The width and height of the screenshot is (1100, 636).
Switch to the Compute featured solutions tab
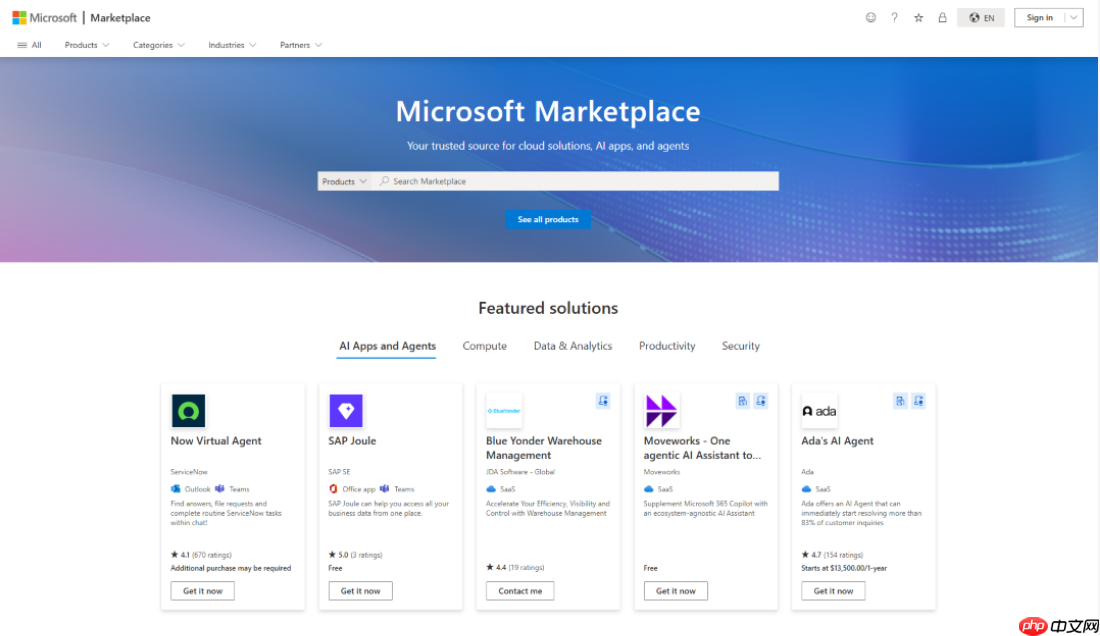(x=484, y=345)
